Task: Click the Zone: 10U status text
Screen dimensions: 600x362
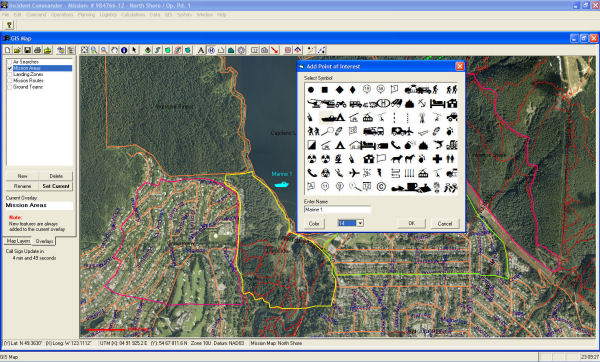Action: [x=201, y=343]
